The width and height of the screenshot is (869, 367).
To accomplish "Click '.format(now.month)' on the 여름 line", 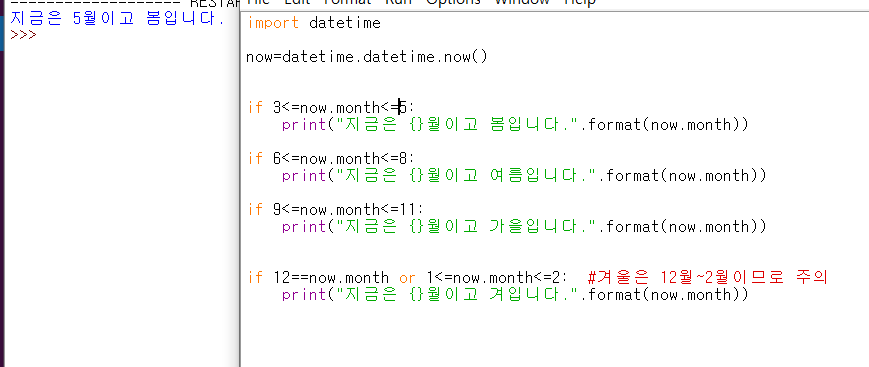I will 682,176.
